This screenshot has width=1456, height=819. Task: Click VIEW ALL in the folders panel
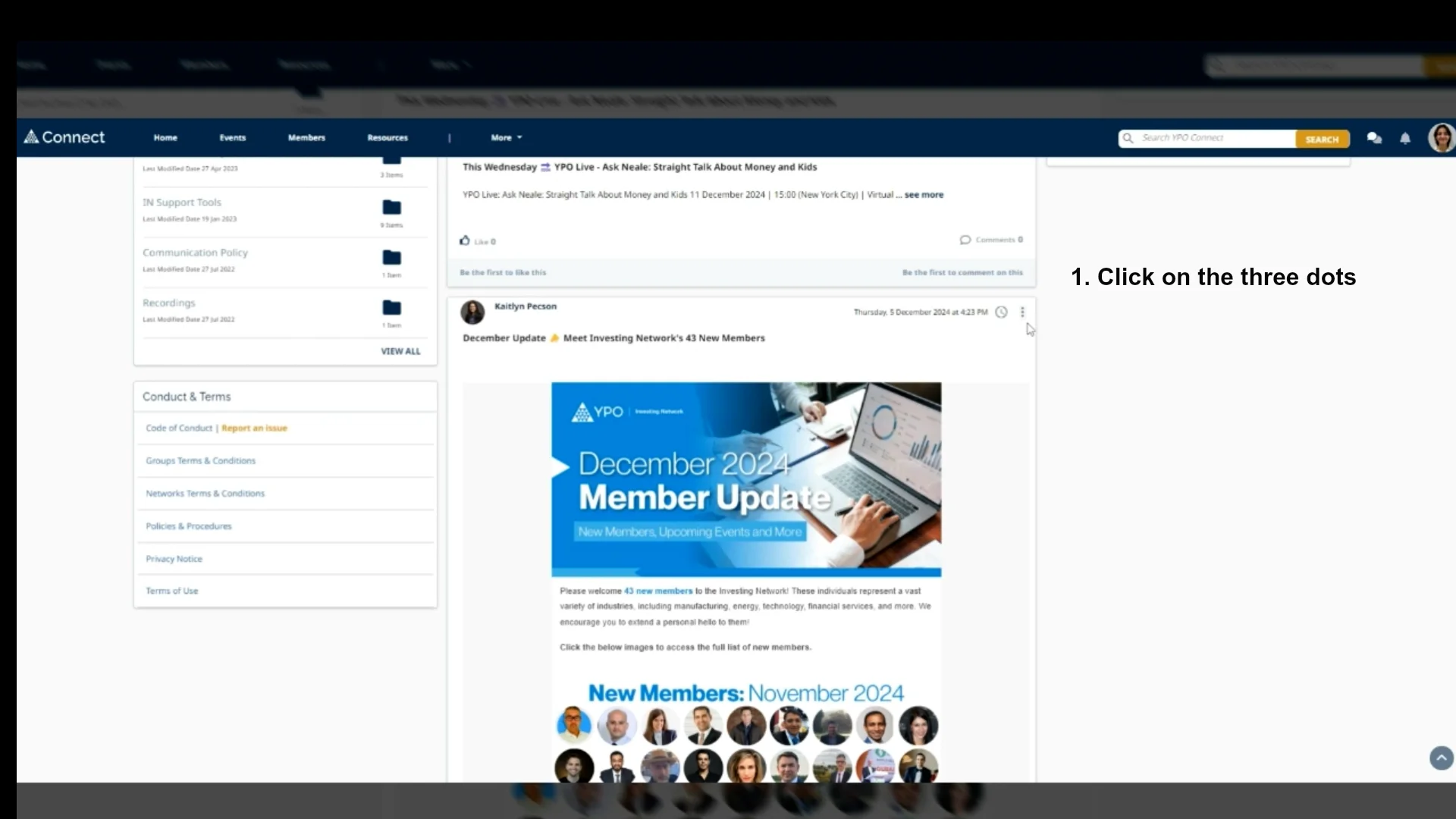click(400, 351)
